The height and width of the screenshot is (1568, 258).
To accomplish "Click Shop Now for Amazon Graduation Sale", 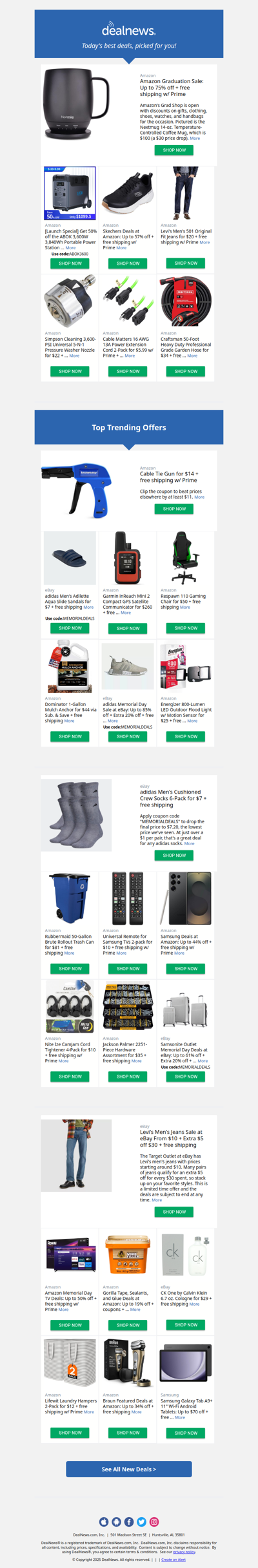I will (174, 150).
